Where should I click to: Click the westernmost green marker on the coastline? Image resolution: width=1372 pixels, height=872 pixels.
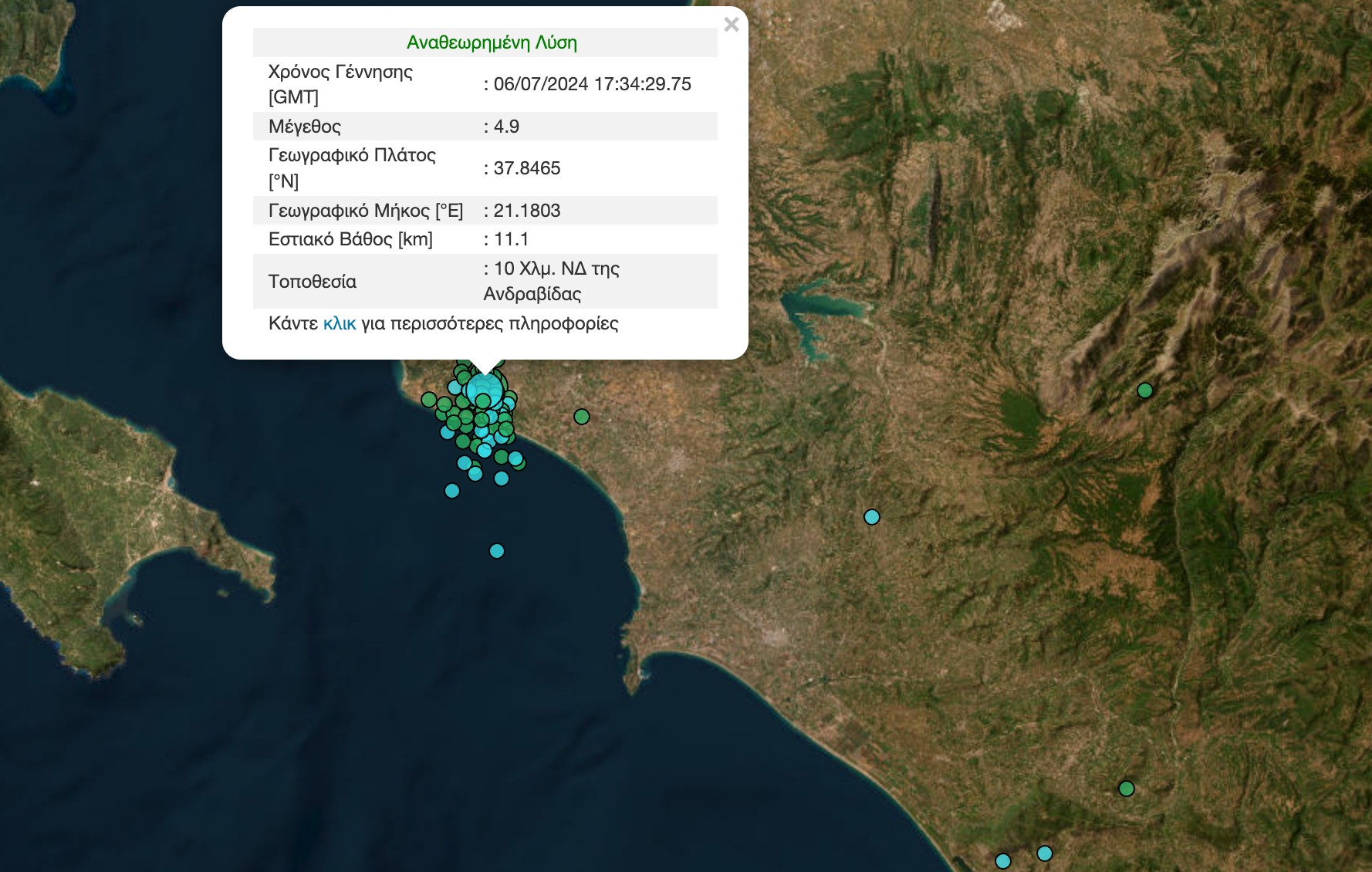click(429, 399)
